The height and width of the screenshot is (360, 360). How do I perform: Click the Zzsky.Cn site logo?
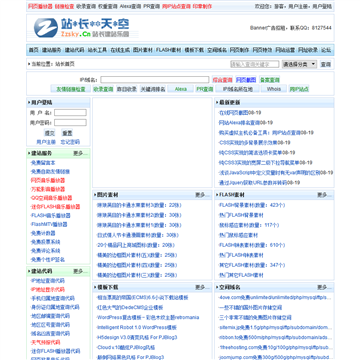click(82, 28)
